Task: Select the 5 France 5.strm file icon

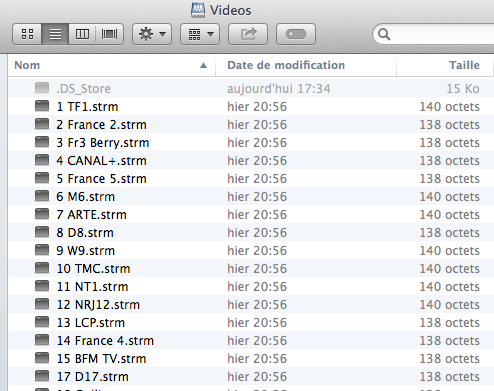Action: 42,178
